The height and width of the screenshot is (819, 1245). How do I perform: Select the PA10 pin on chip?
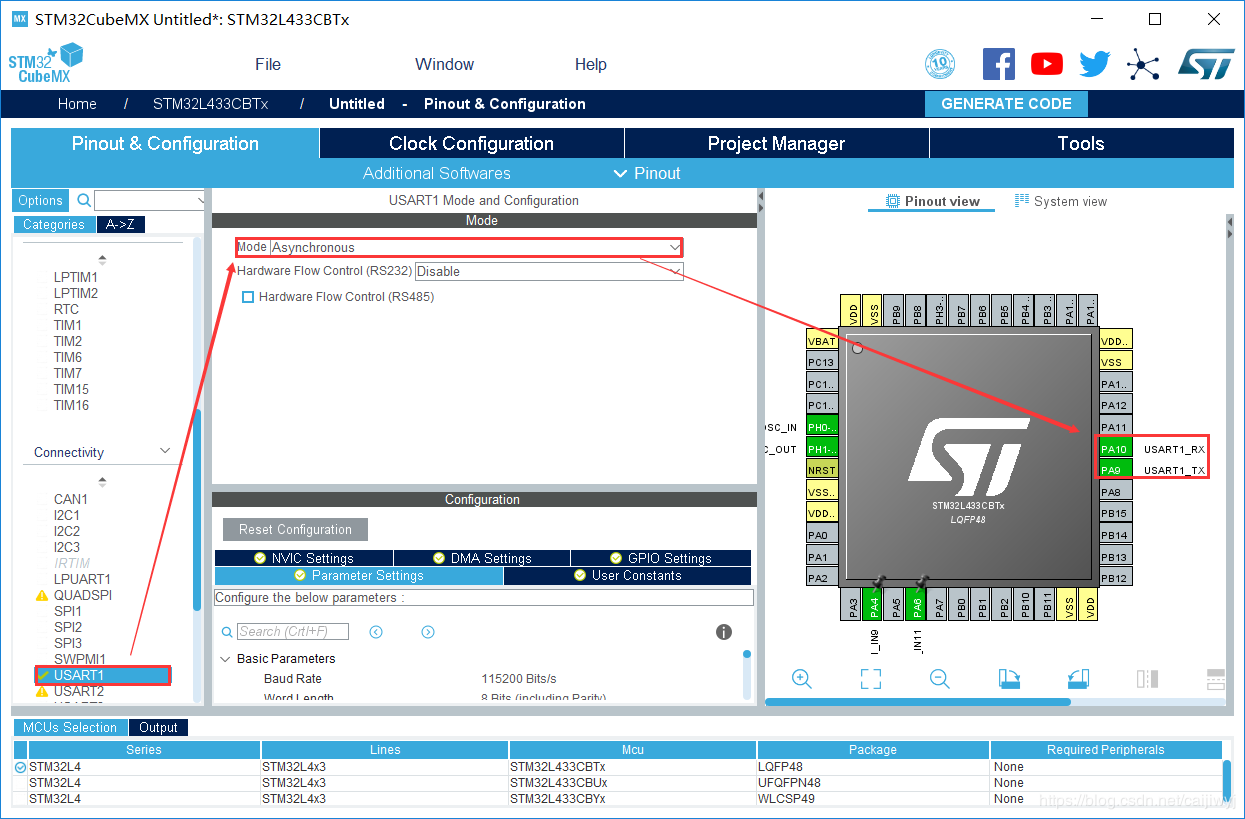pos(1115,449)
